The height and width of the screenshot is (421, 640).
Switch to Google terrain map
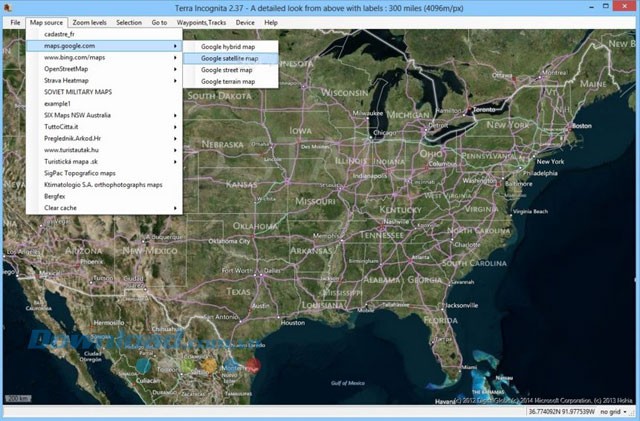click(228, 82)
